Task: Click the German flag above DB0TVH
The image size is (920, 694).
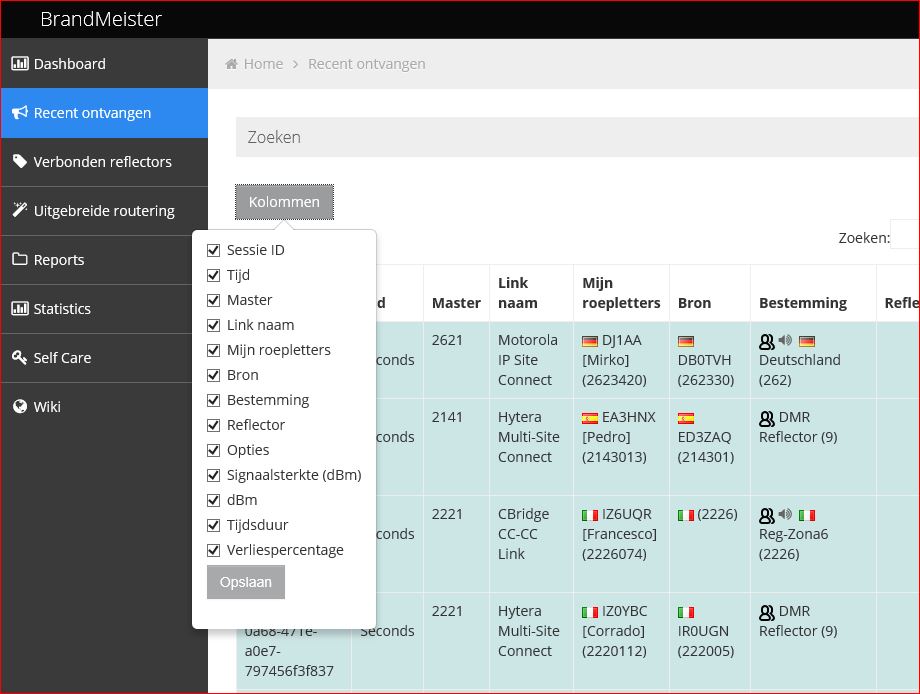Action: (685, 341)
